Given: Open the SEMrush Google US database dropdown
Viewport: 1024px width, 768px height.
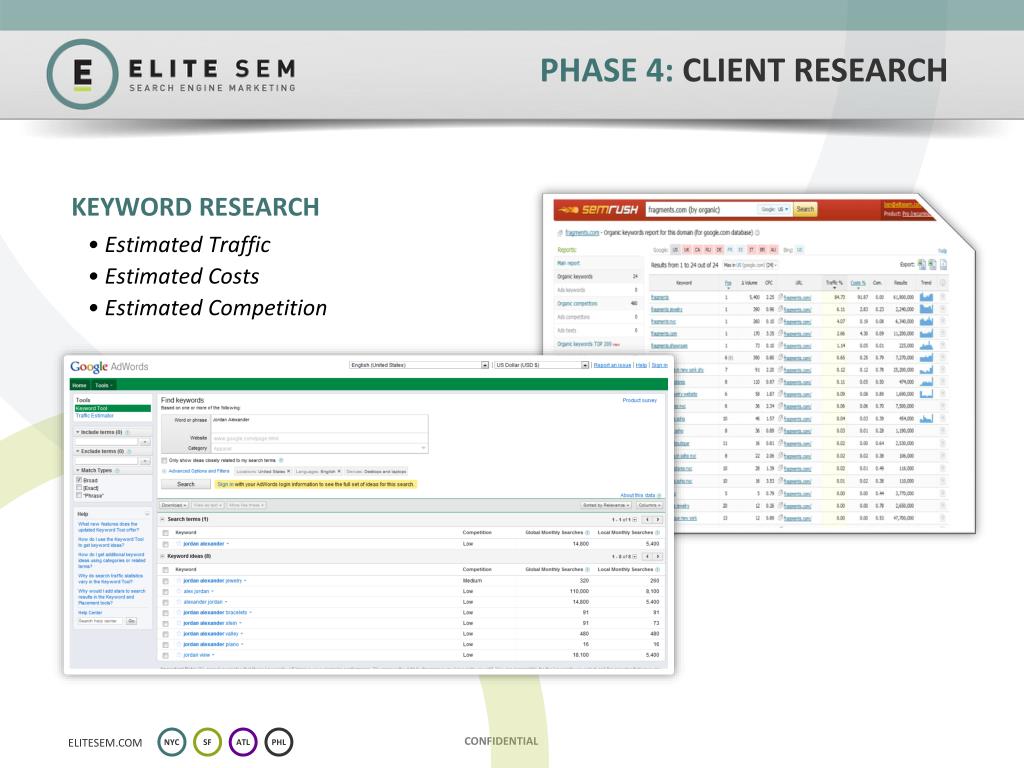Looking at the screenshot, I should [775, 209].
